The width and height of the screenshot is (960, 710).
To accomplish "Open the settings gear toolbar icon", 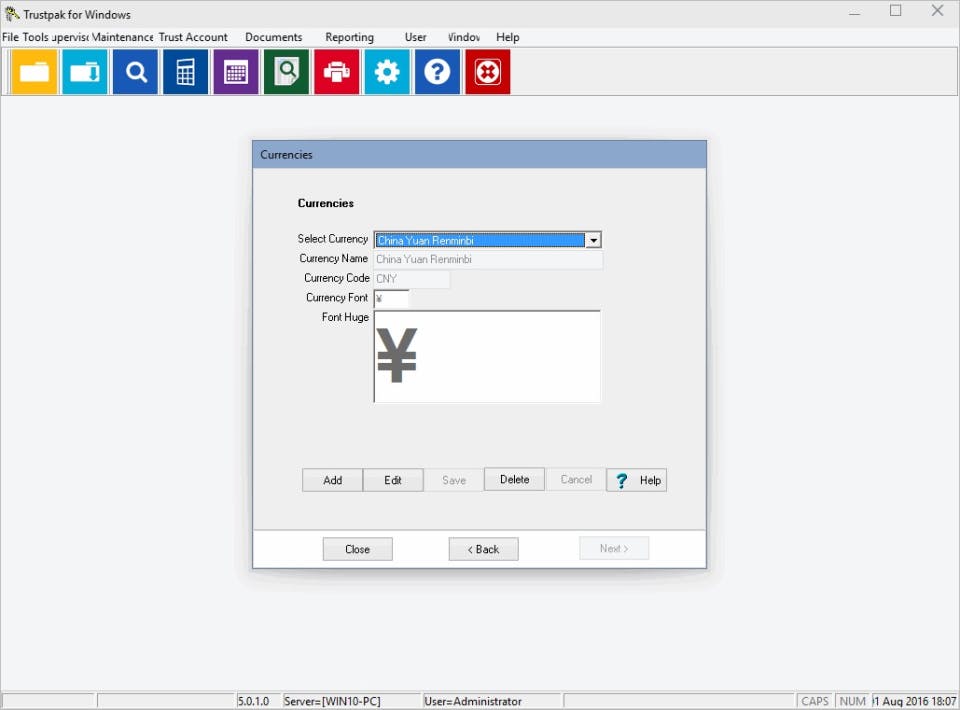I will pyautogui.click(x=387, y=72).
